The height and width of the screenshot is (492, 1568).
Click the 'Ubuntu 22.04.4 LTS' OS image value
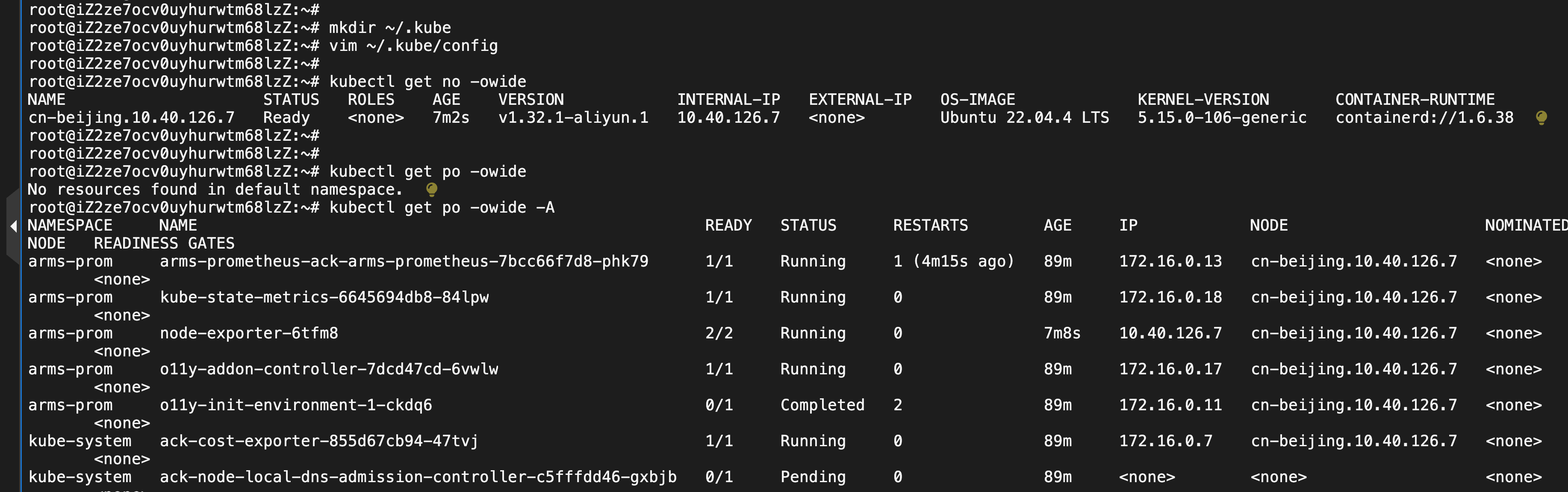[1024, 118]
